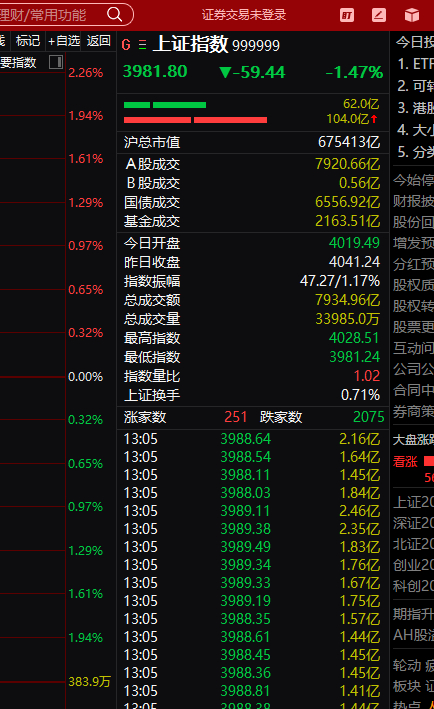Click the 指数量比 value 1.02
Screen dimensions: 434x709
(x=367, y=376)
